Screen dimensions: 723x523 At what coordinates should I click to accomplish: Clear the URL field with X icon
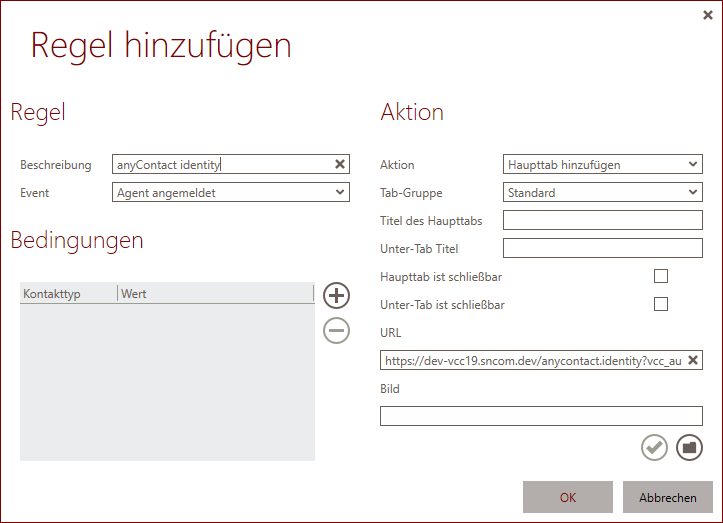click(693, 360)
